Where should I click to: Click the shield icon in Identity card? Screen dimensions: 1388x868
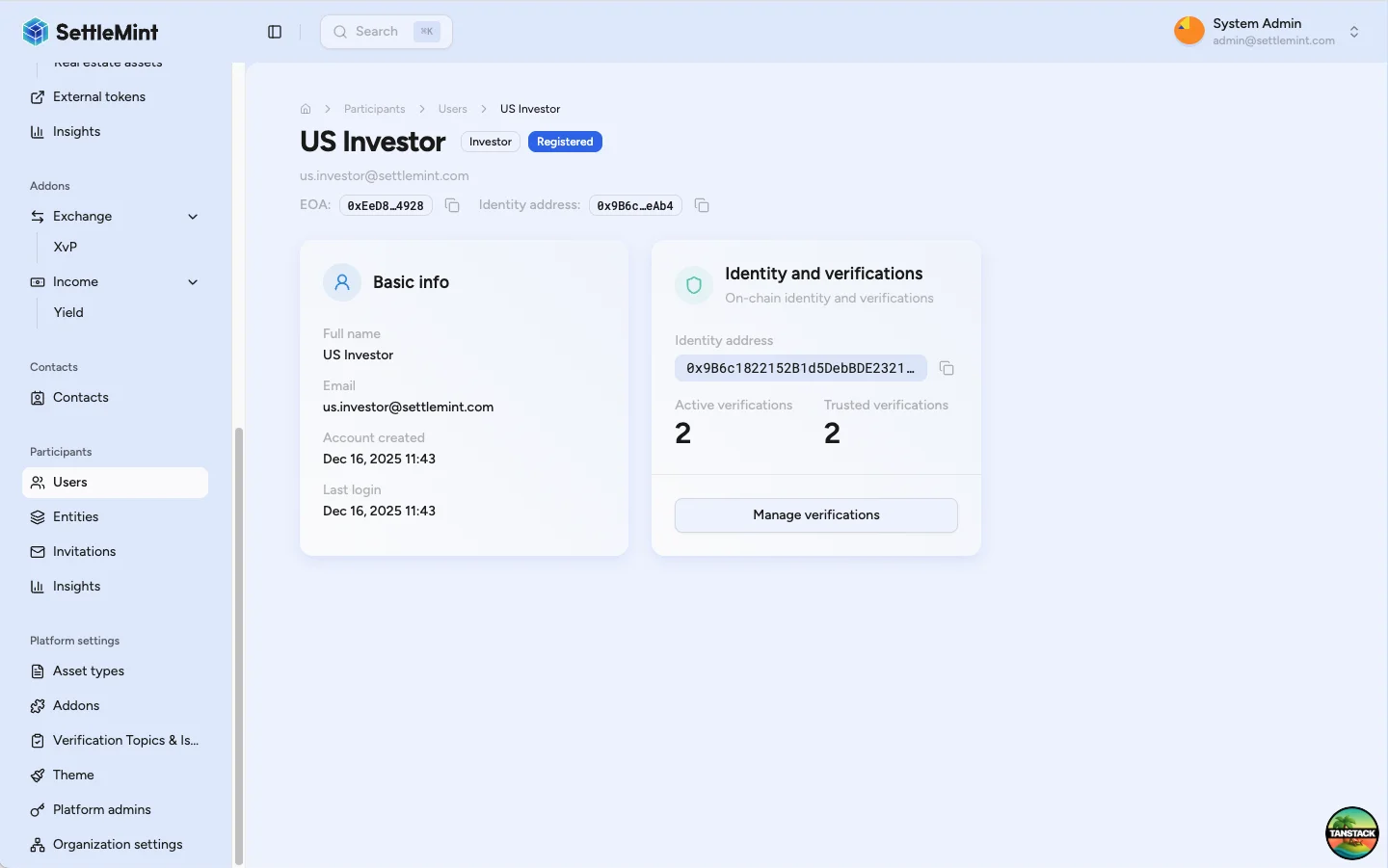coord(693,285)
